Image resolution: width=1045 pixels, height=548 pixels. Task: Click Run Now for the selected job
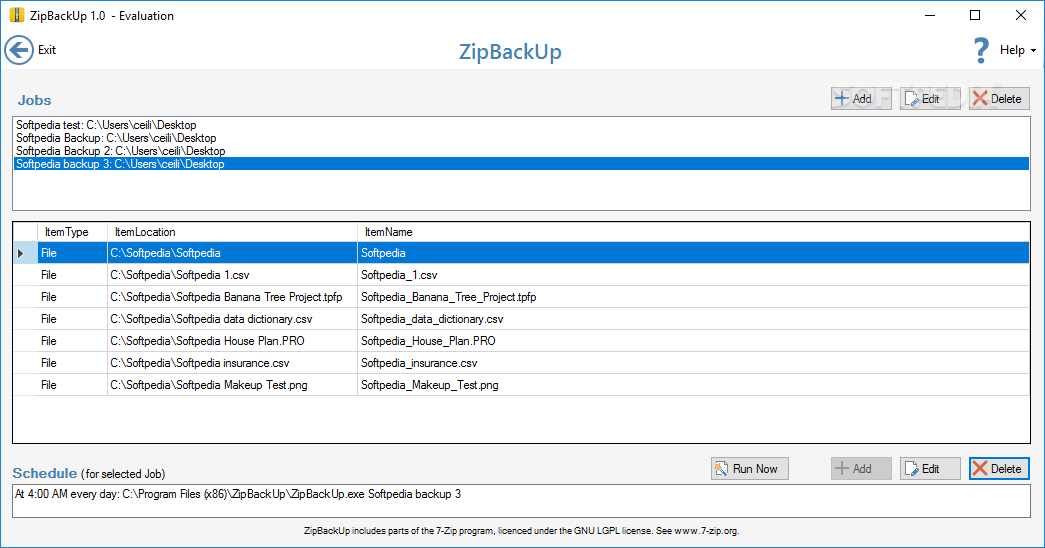[x=750, y=469]
